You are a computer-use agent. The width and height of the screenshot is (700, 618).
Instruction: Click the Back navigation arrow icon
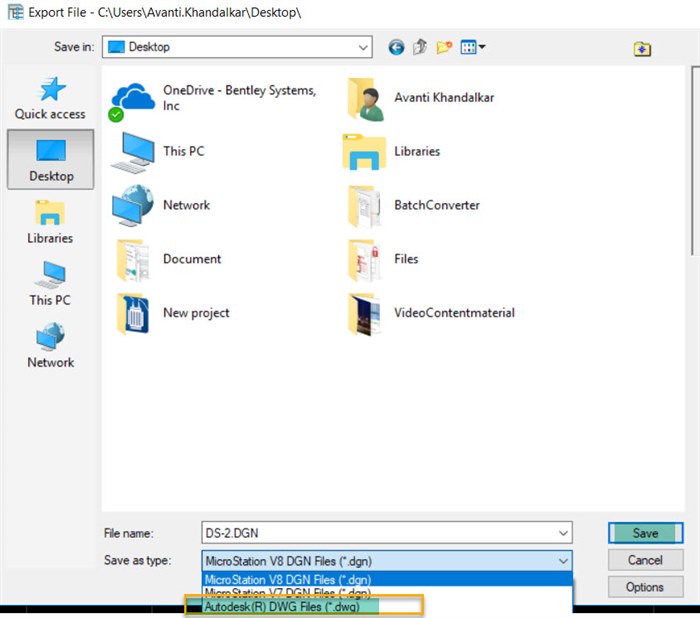(396, 47)
